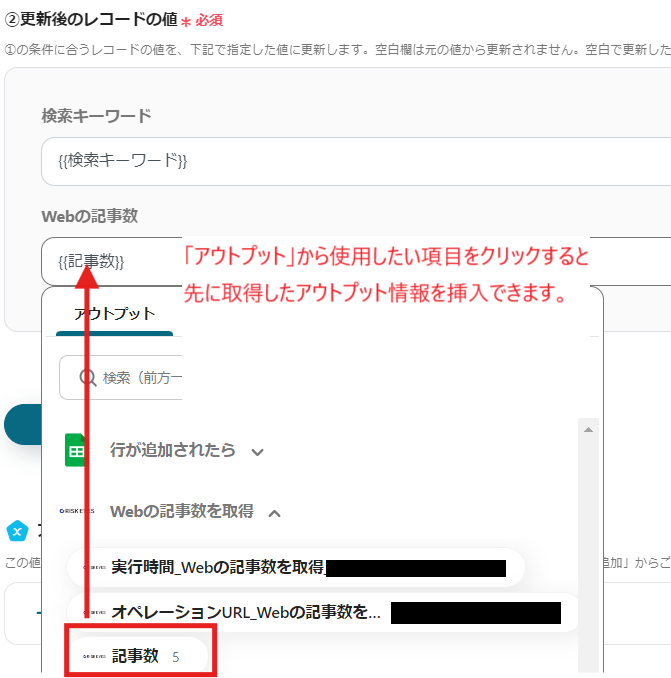Click the Webの記事数を取得 group label
Viewport: 671px width, 678px height.
tap(182, 512)
